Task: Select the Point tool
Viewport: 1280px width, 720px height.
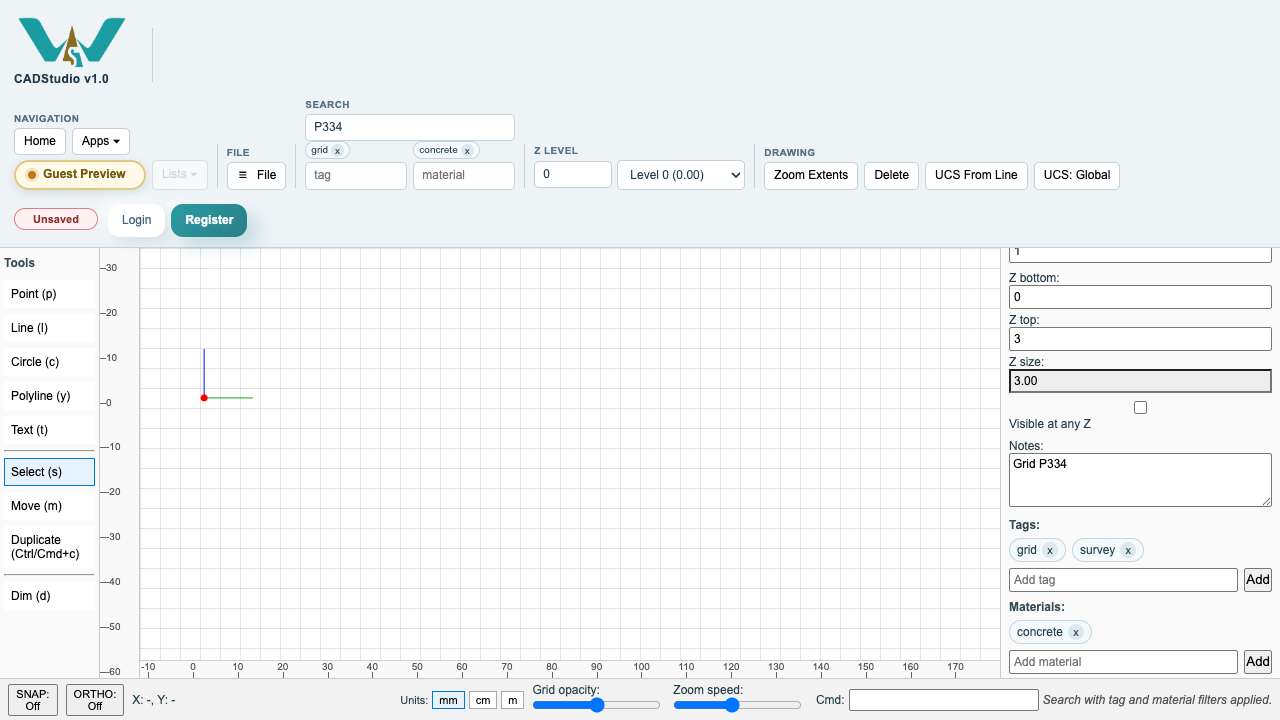Action: [x=49, y=294]
